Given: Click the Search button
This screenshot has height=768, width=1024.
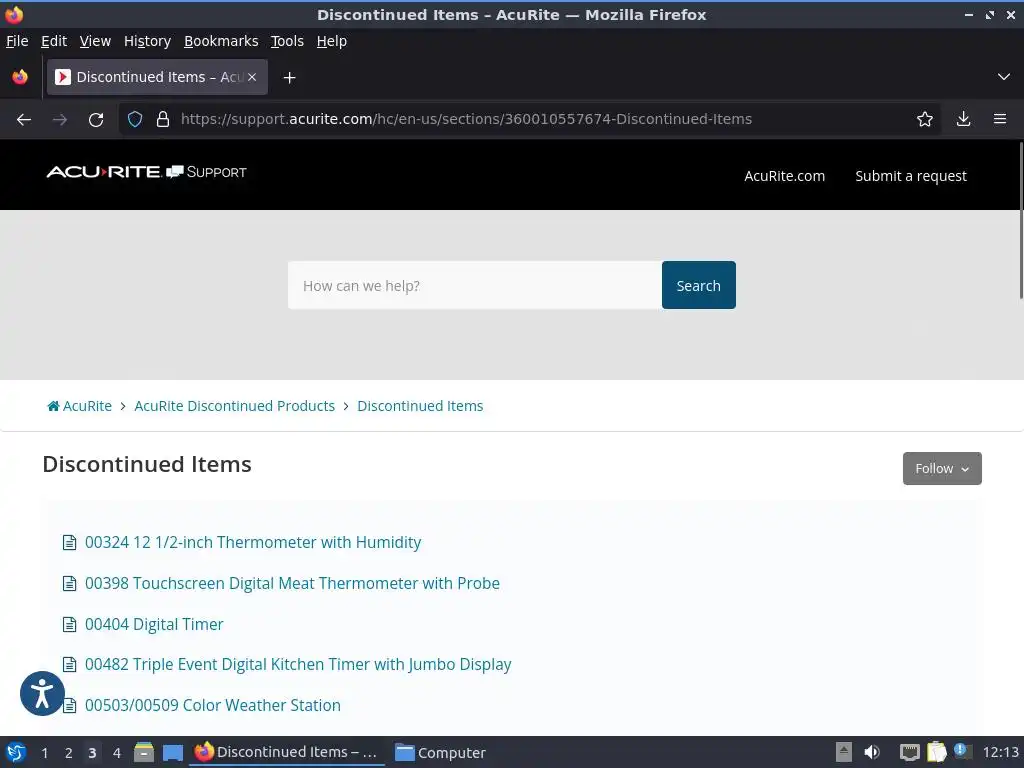Looking at the screenshot, I should click(698, 285).
